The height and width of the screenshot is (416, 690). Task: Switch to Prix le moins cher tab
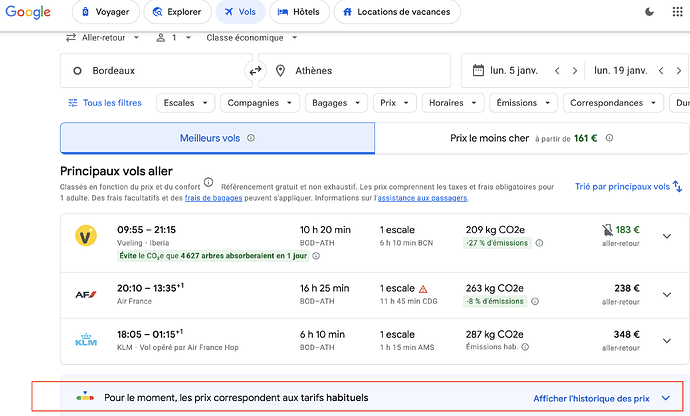coord(532,138)
